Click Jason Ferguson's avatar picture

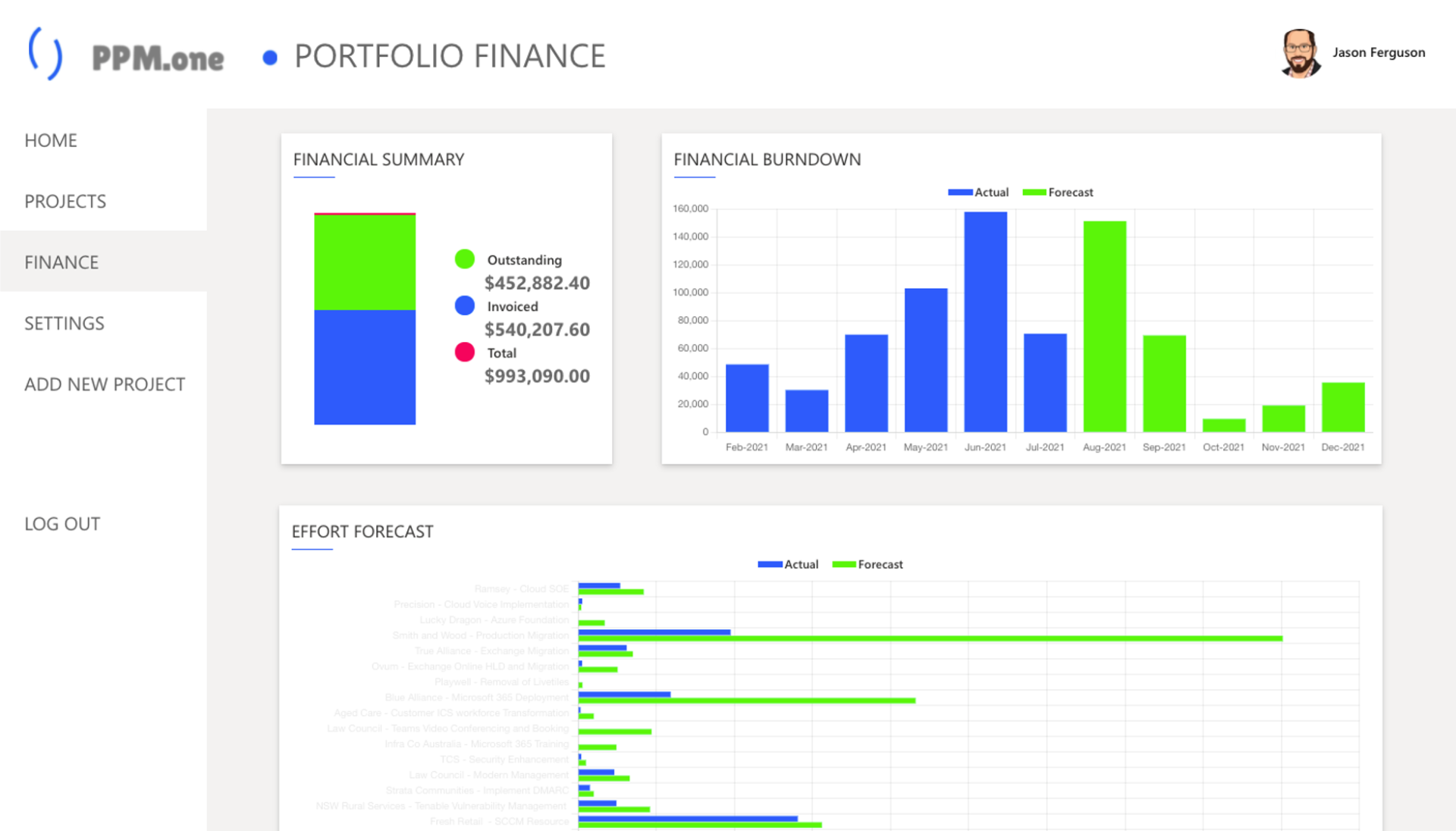point(1300,53)
